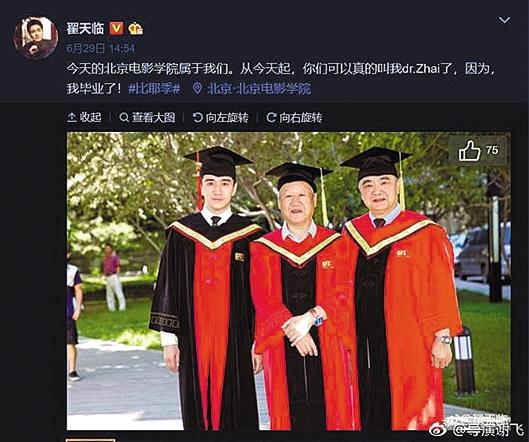Open the 6月29日 14:54 timestamp link

pyautogui.click(x=101, y=49)
